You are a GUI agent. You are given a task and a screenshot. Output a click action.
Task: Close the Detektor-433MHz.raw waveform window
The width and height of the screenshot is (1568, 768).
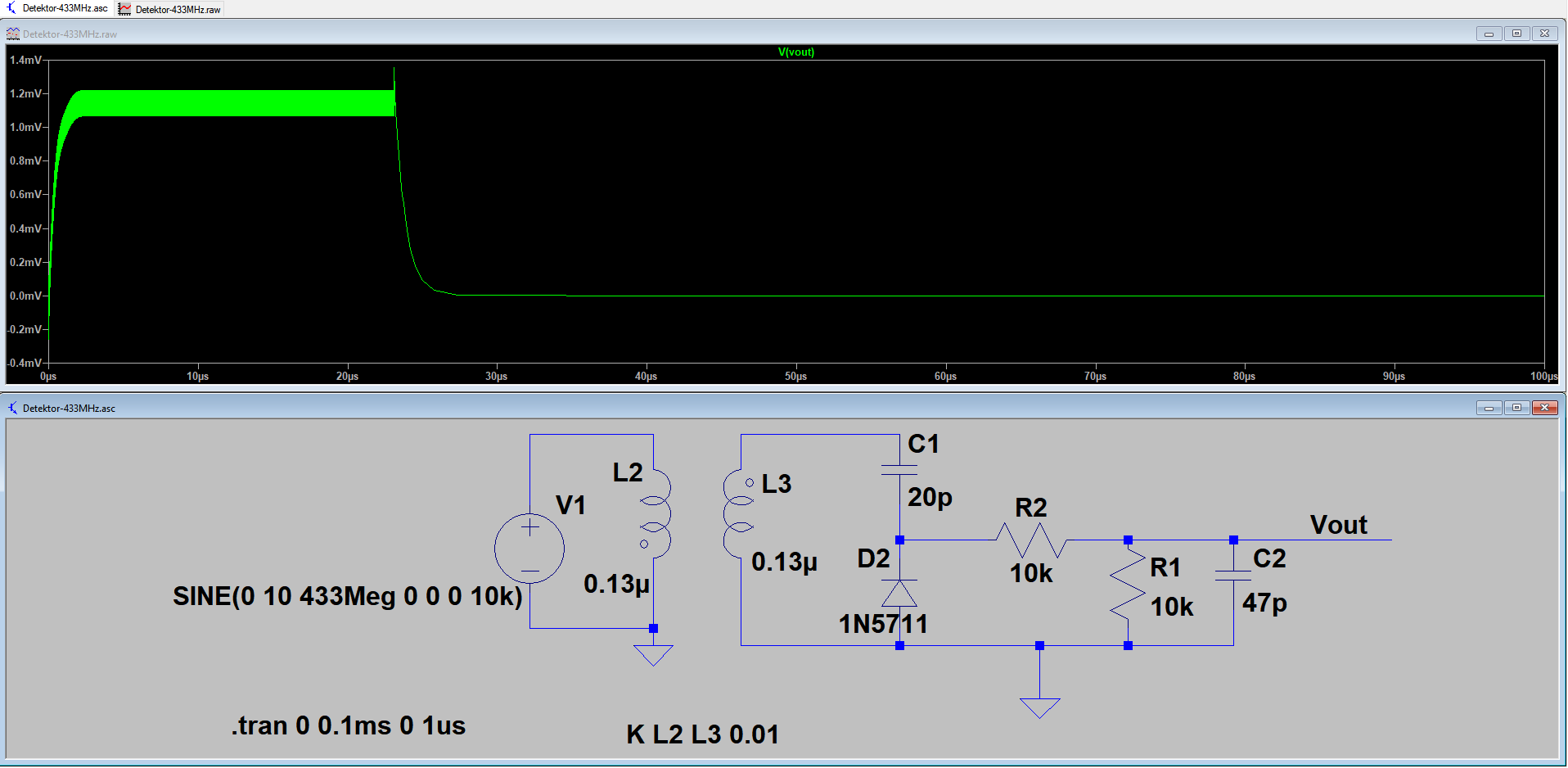[1544, 34]
